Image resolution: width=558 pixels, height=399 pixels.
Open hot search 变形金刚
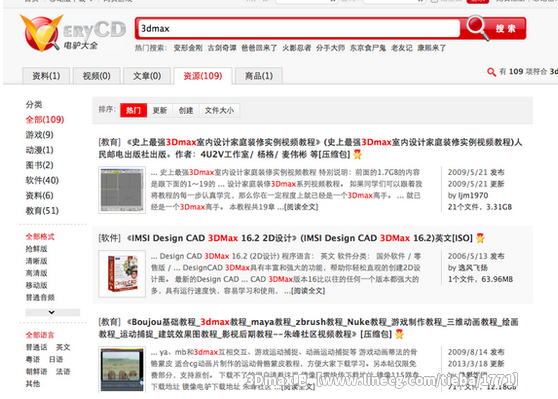click(188, 48)
